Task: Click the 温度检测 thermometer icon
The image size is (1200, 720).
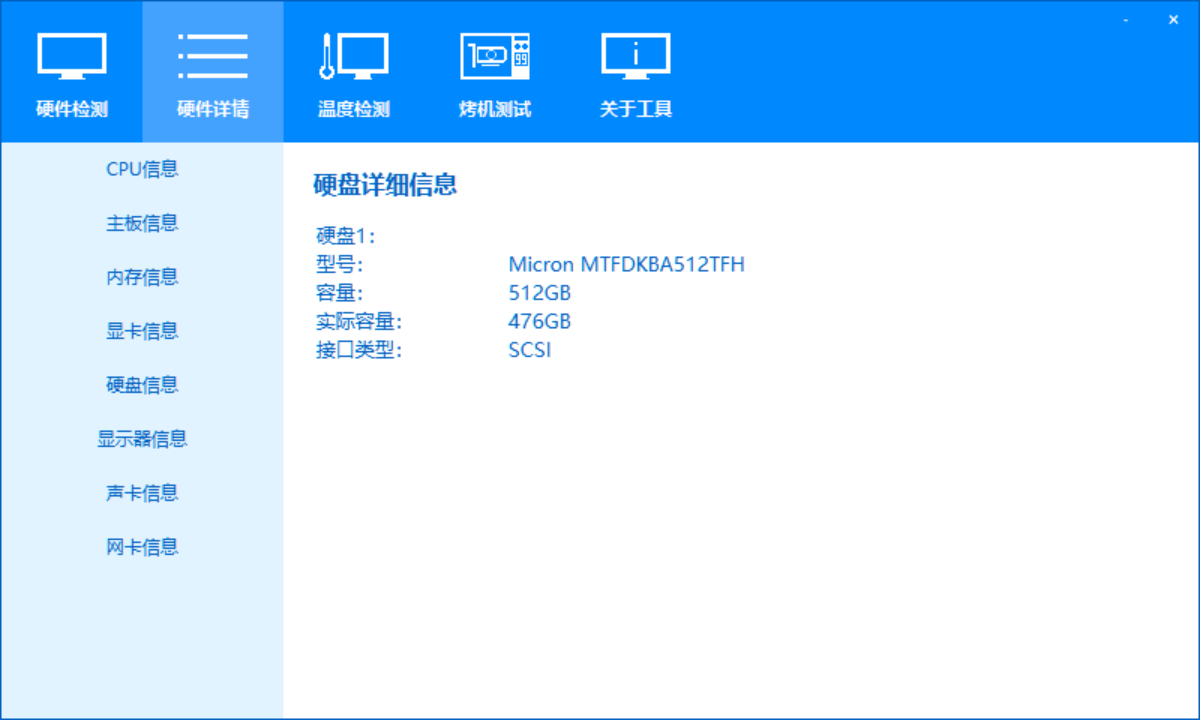Action: (353, 56)
